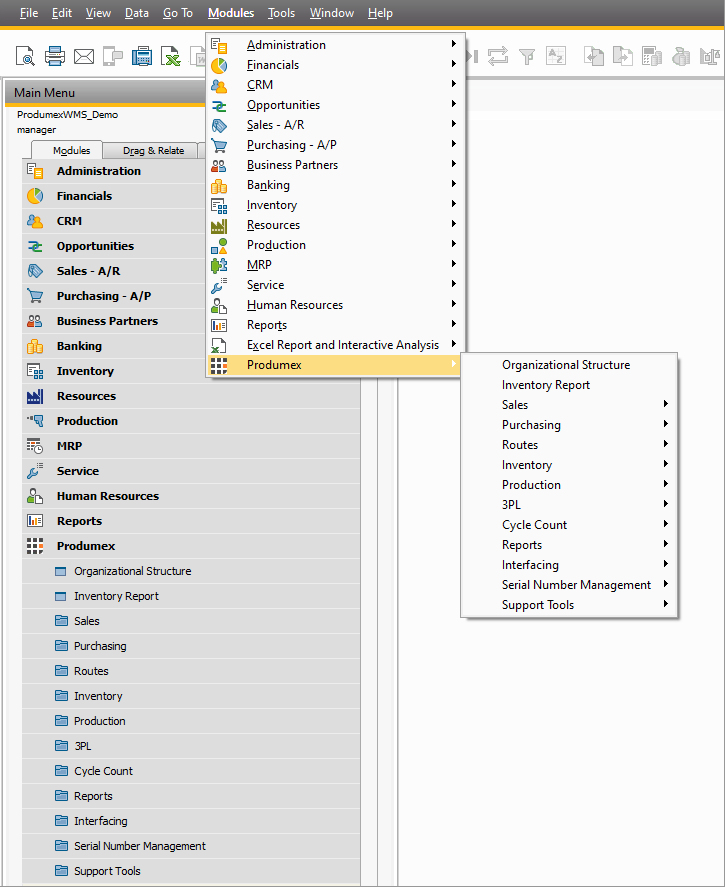Viewport: 725px width, 887px height.
Task: Open Human Resources in Main Menu panel
Action: pos(191,496)
